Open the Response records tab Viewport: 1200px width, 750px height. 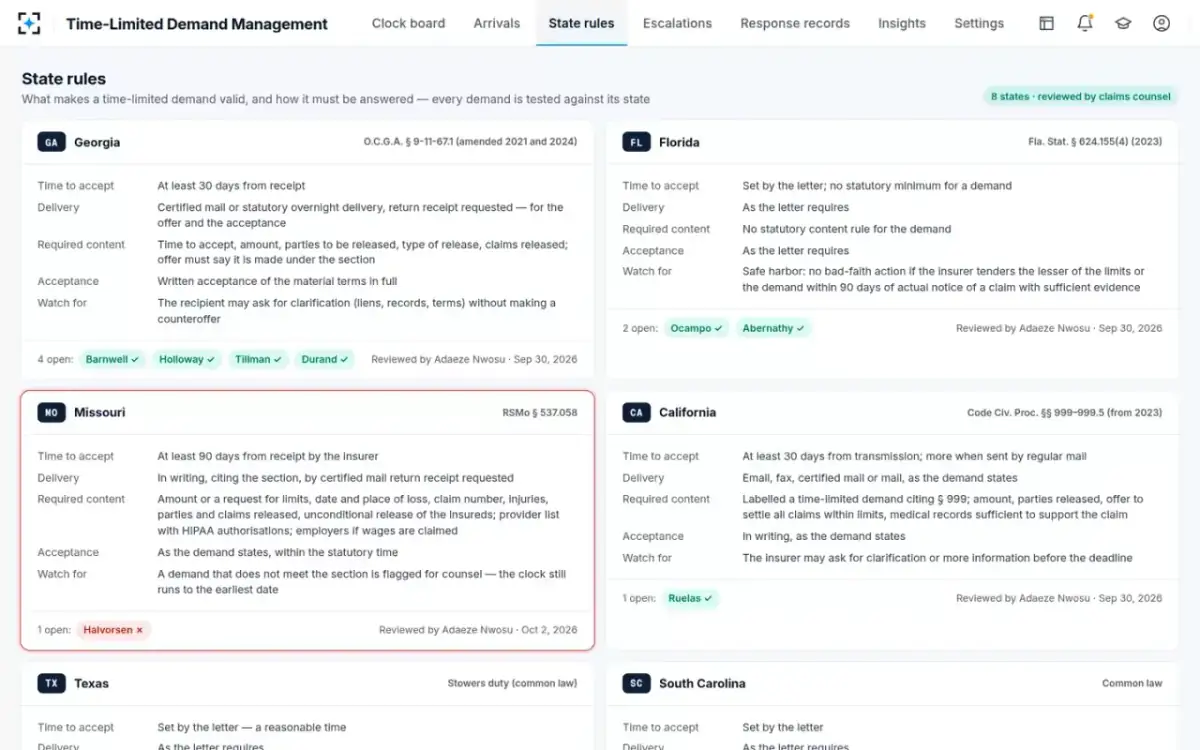[x=795, y=23]
